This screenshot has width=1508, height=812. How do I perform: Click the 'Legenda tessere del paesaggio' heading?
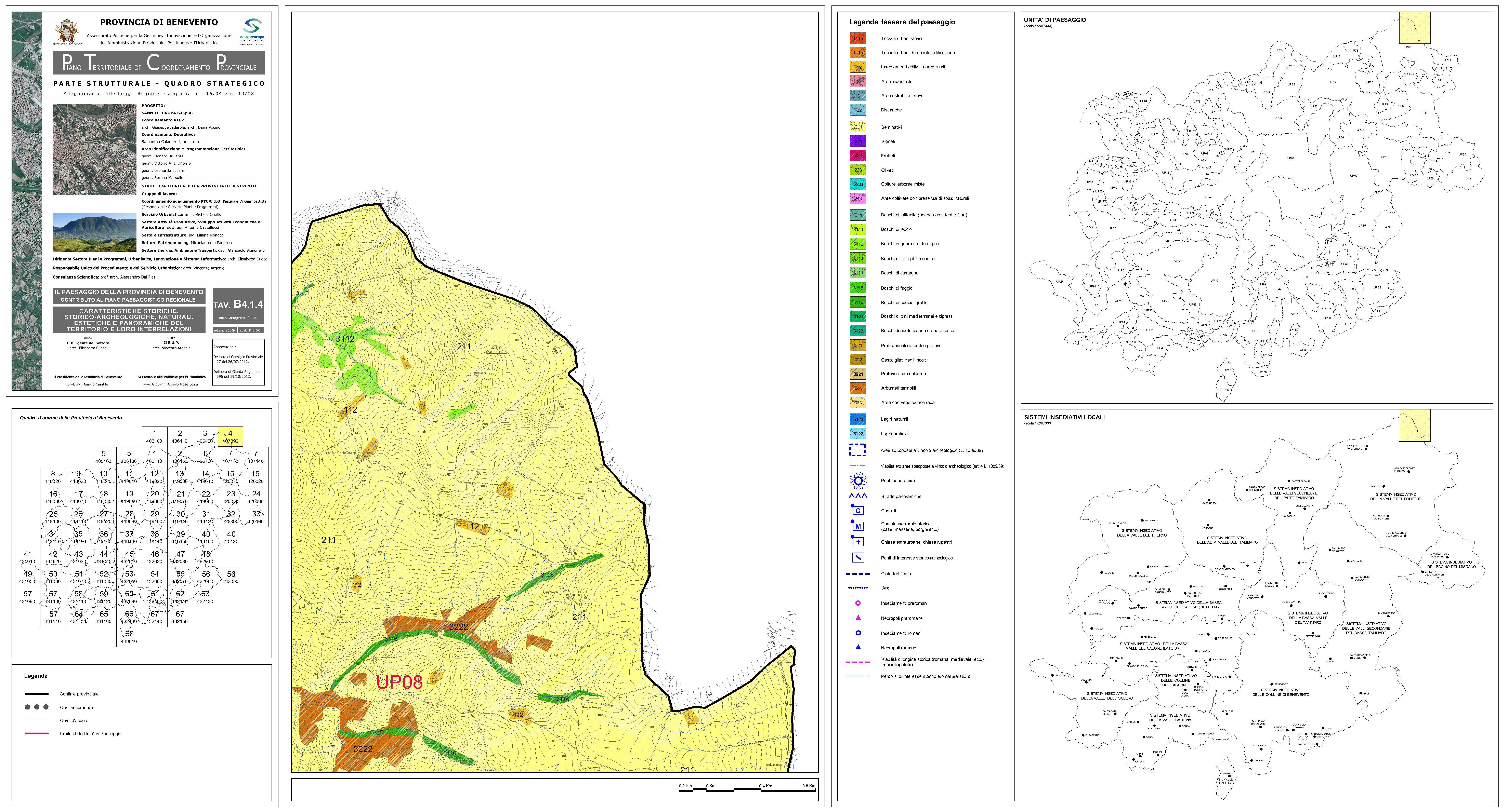point(902,22)
